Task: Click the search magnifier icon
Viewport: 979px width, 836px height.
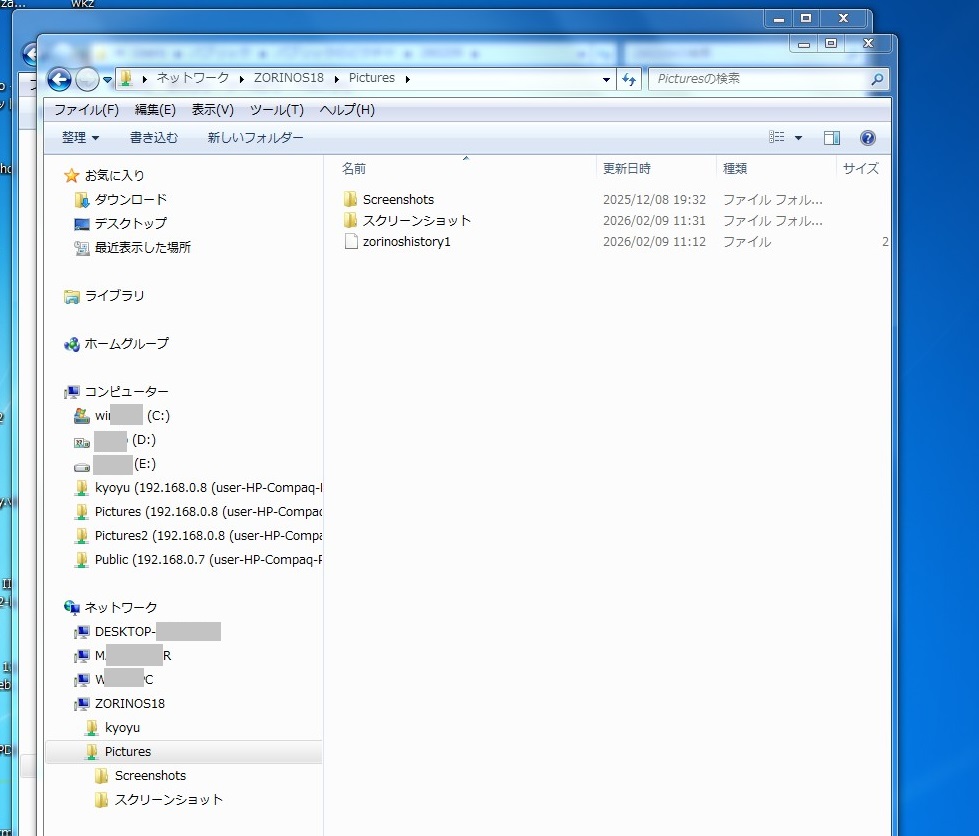Action: [x=876, y=79]
